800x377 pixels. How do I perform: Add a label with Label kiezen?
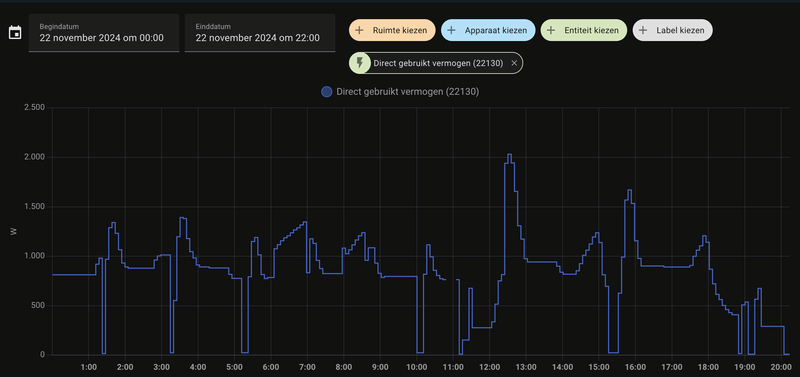[x=672, y=30]
